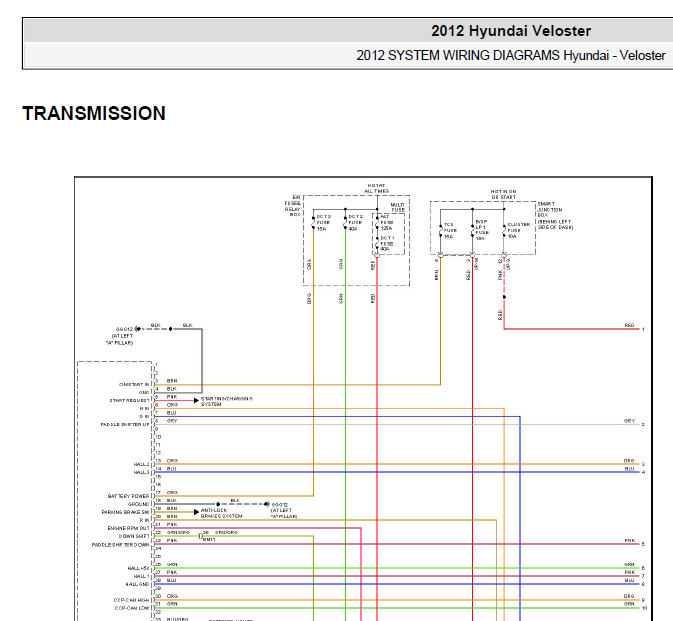Click the '(AT LEFT "A" PILLAR)' text near top-left ground
This screenshot has height=621, width=673.
click(120, 339)
